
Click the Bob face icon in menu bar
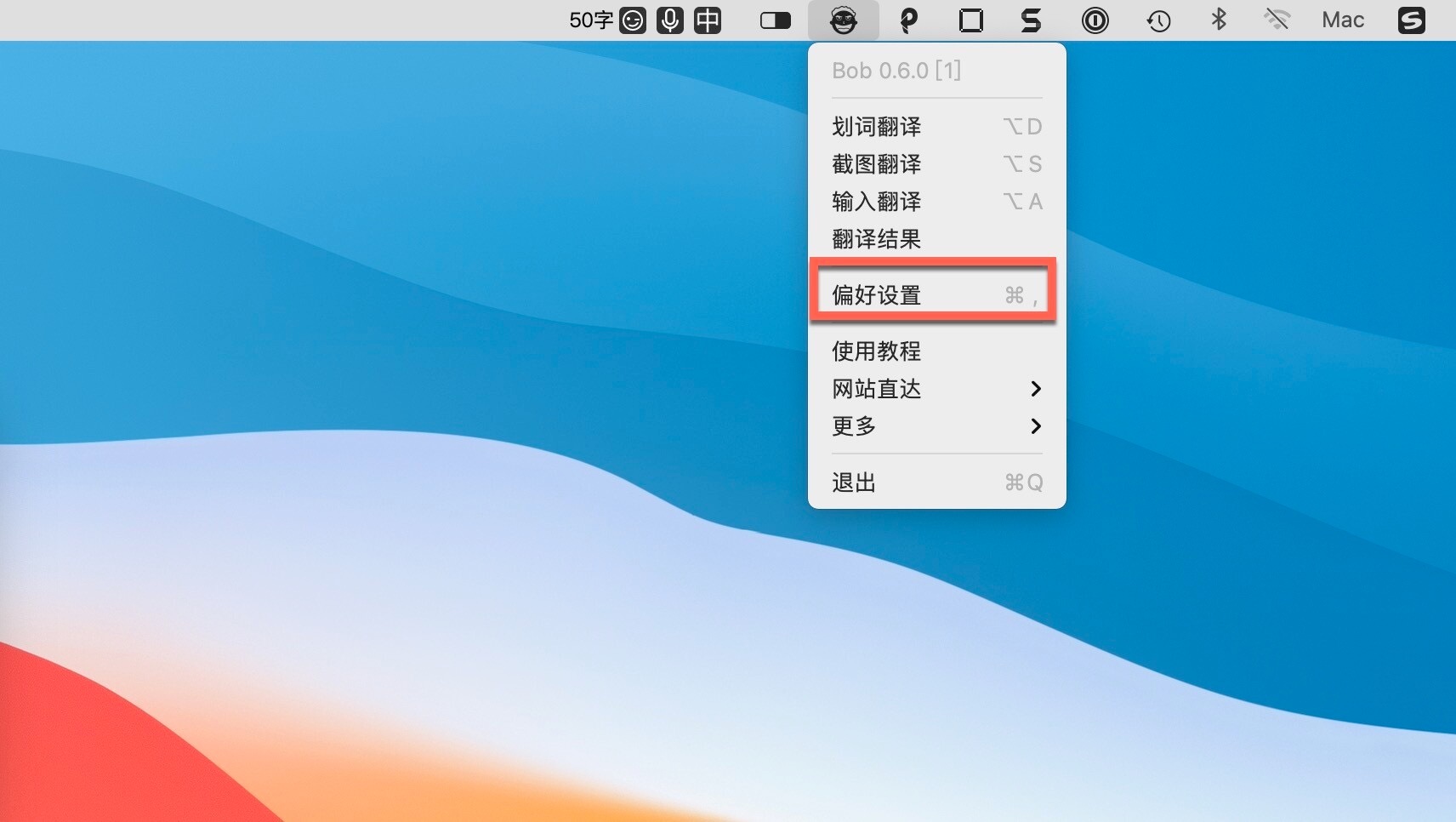[843, 20]
